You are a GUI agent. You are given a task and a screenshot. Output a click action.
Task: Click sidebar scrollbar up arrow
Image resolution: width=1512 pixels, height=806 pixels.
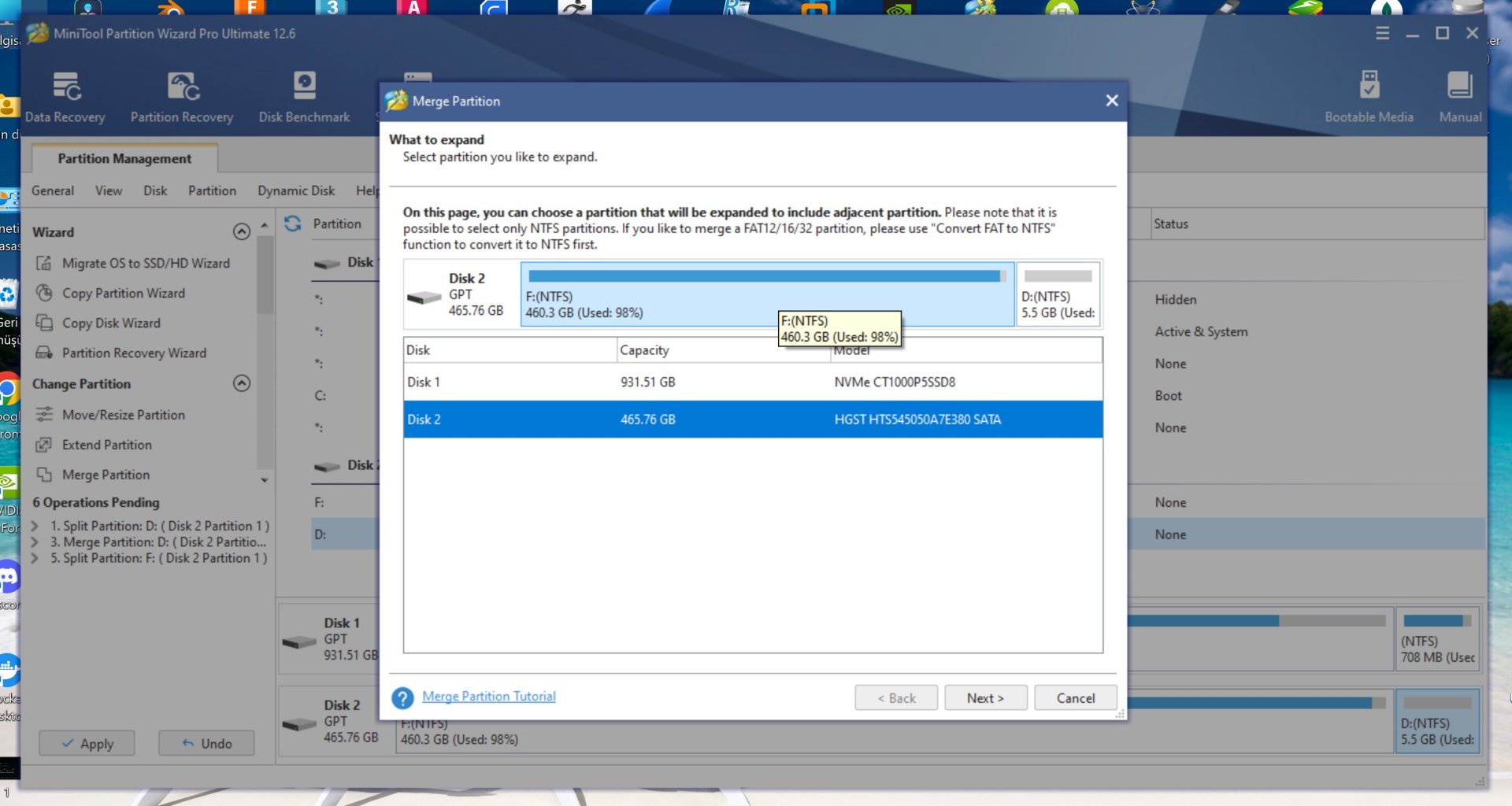point(265,225)
